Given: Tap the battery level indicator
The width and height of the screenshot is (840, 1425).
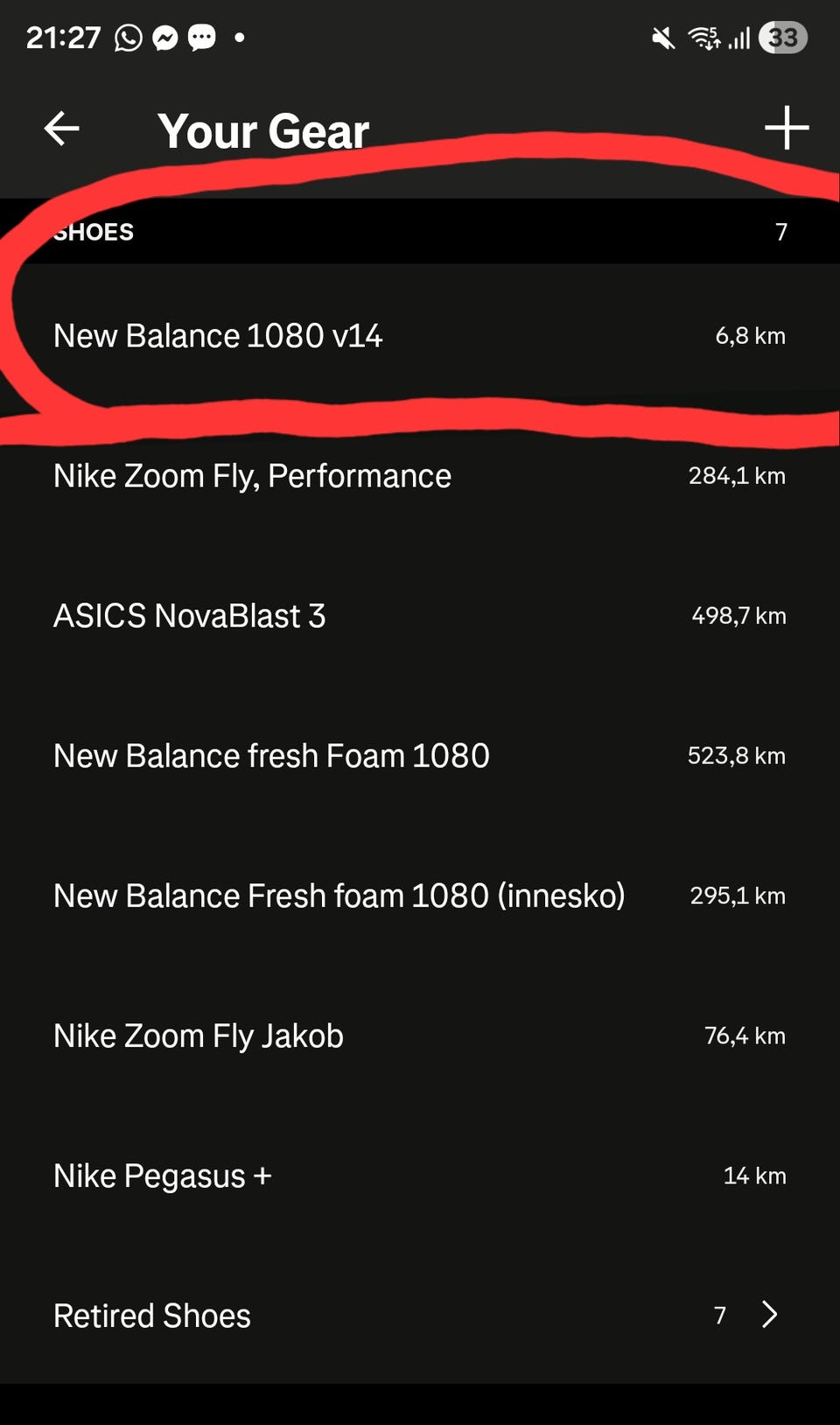Looking at the screenshot, I should 783,38.
